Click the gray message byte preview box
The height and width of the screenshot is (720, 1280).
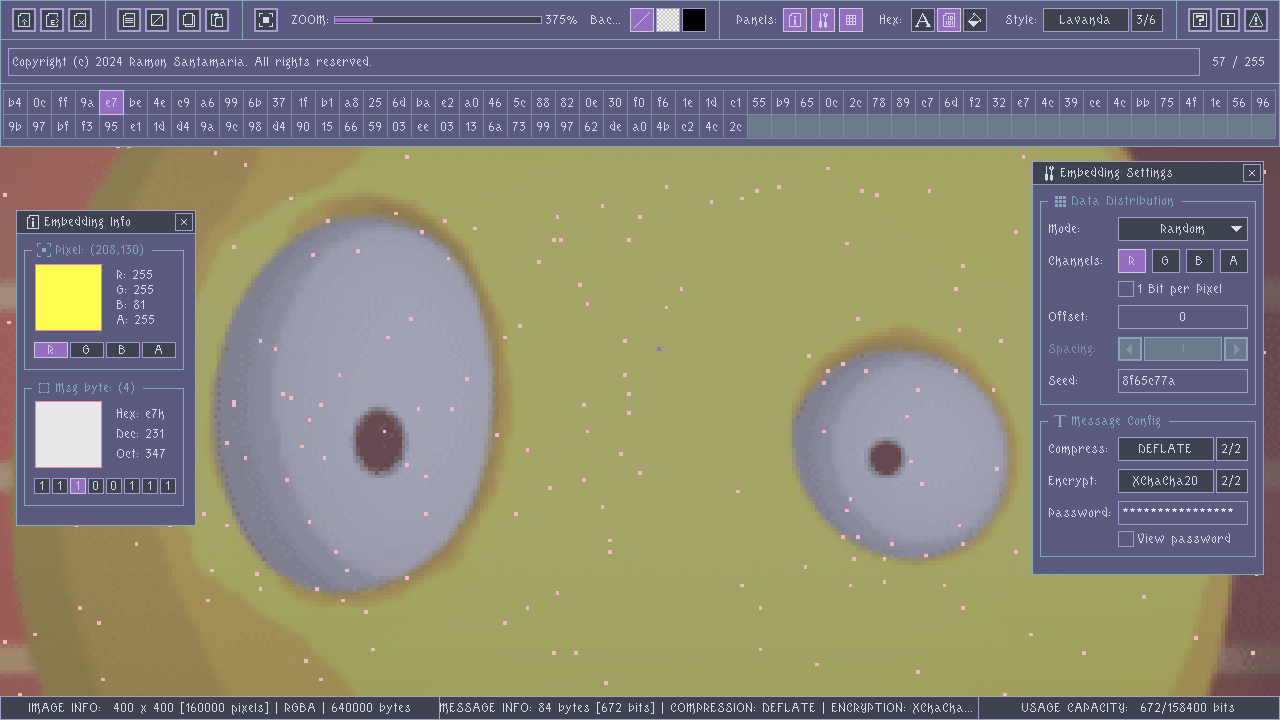(68, 434)
